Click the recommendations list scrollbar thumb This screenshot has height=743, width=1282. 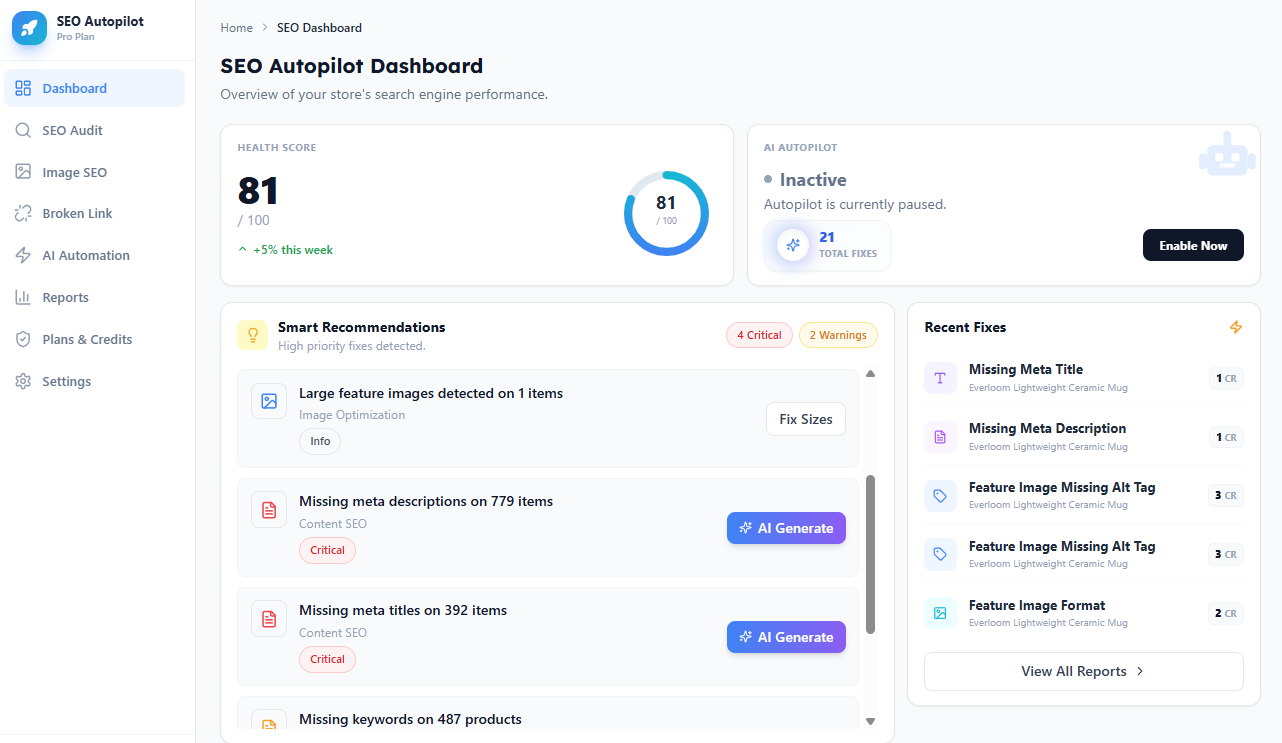coord(870,554)
